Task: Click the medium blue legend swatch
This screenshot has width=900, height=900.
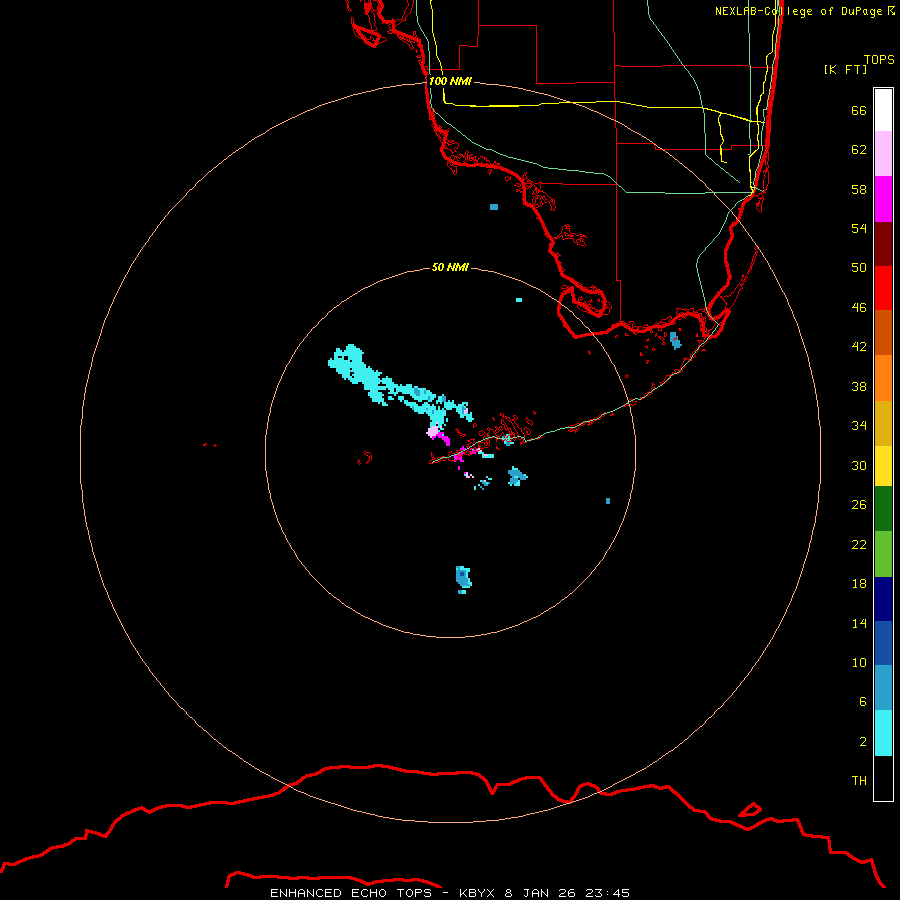Action: click(883, 643)
